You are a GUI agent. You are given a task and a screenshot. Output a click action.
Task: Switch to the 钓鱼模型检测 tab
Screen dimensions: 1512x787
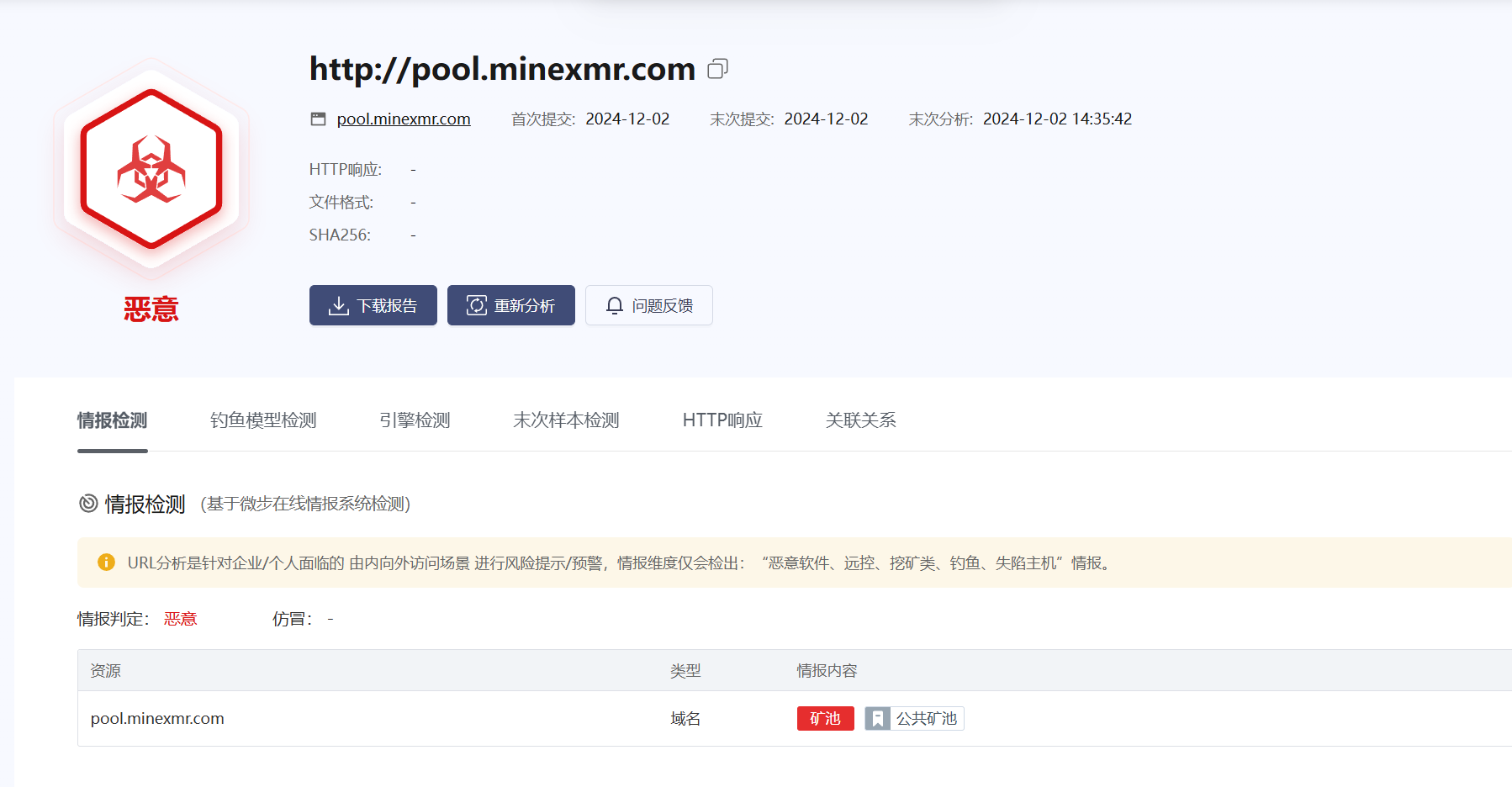point(263,420)
